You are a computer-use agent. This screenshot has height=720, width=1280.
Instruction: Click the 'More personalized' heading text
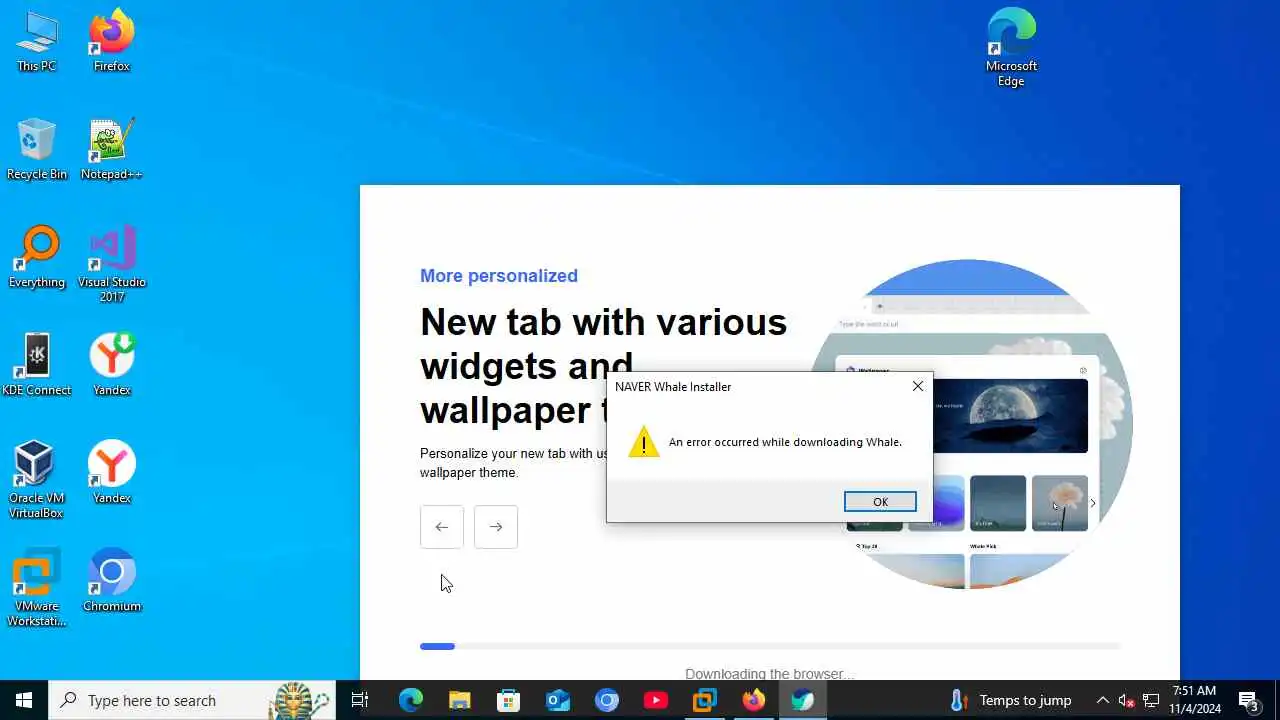point(499,276)
